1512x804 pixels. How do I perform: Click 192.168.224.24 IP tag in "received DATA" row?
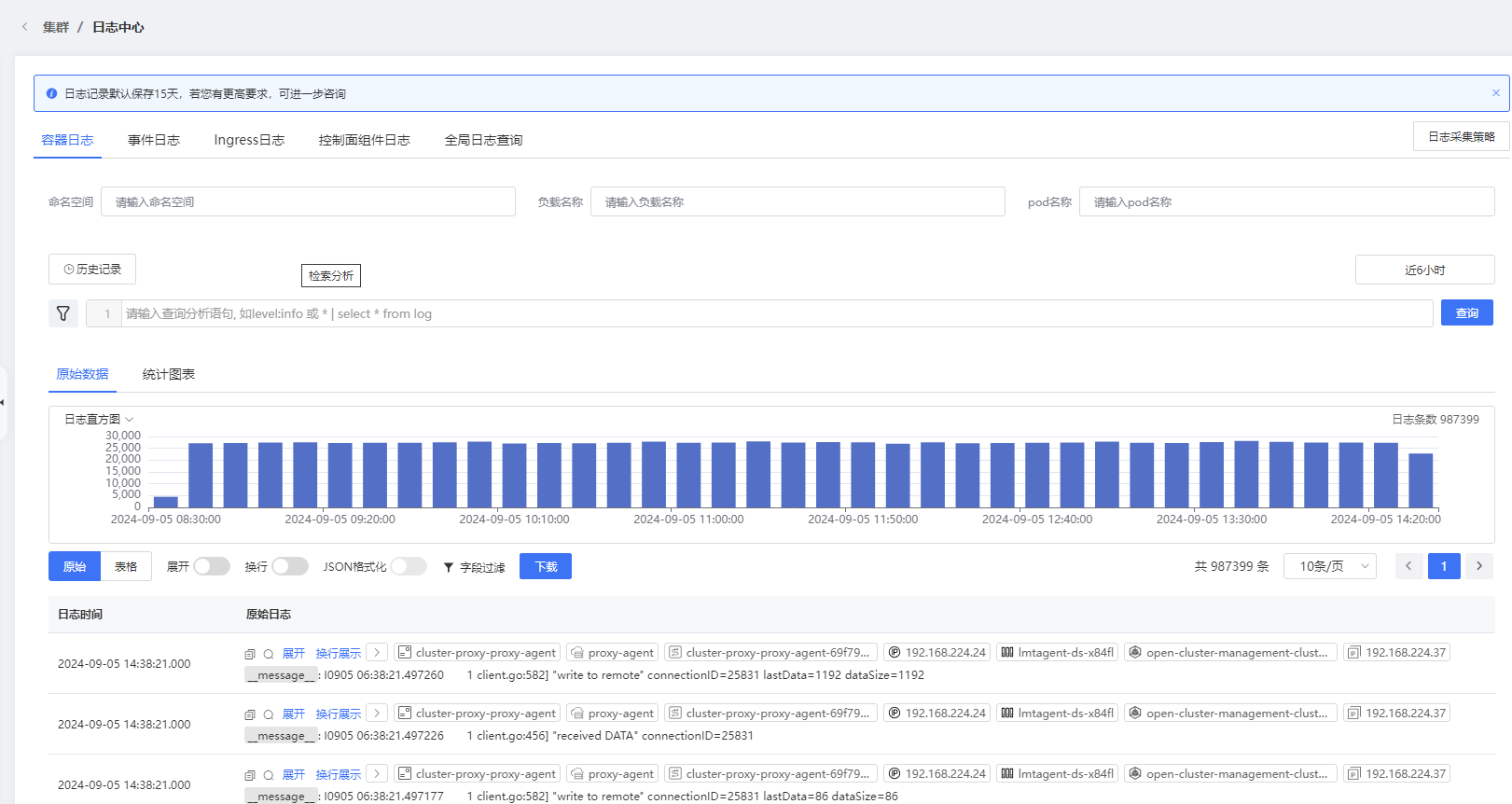936,714
